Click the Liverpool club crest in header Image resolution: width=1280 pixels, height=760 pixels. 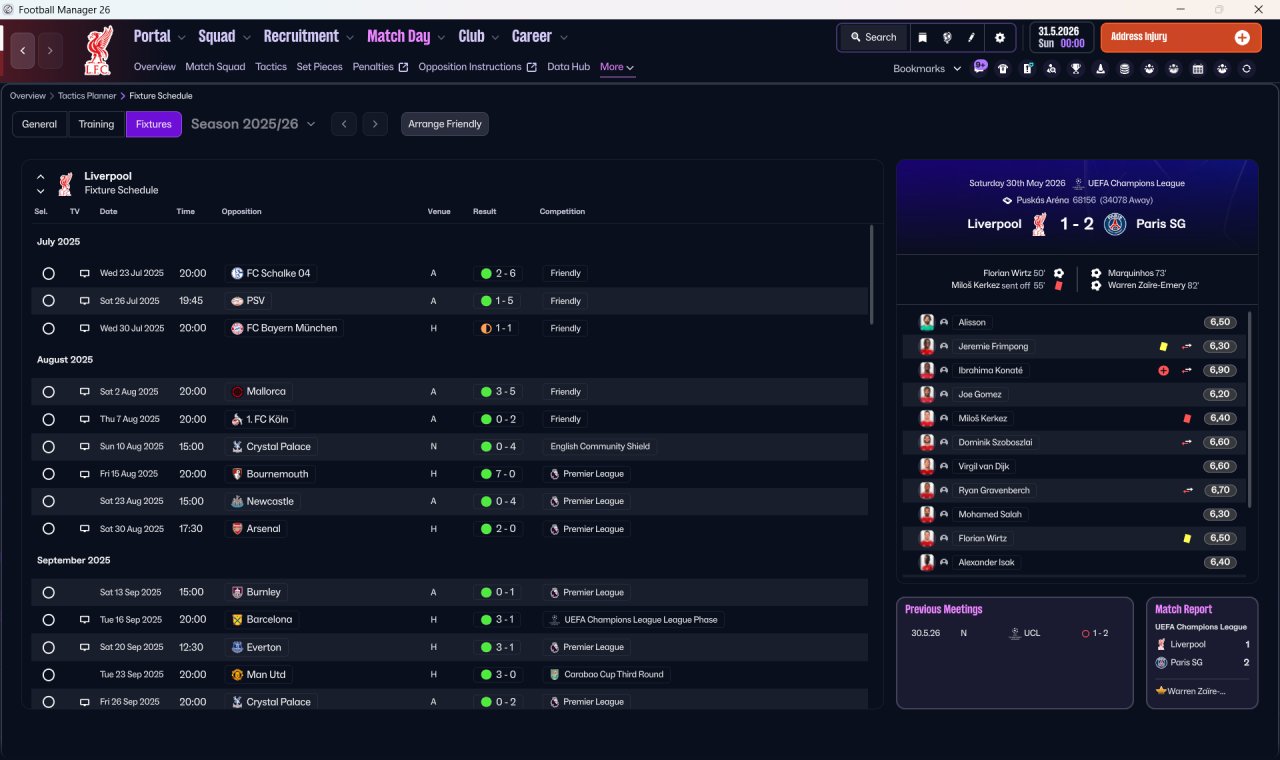click(97, 50)
